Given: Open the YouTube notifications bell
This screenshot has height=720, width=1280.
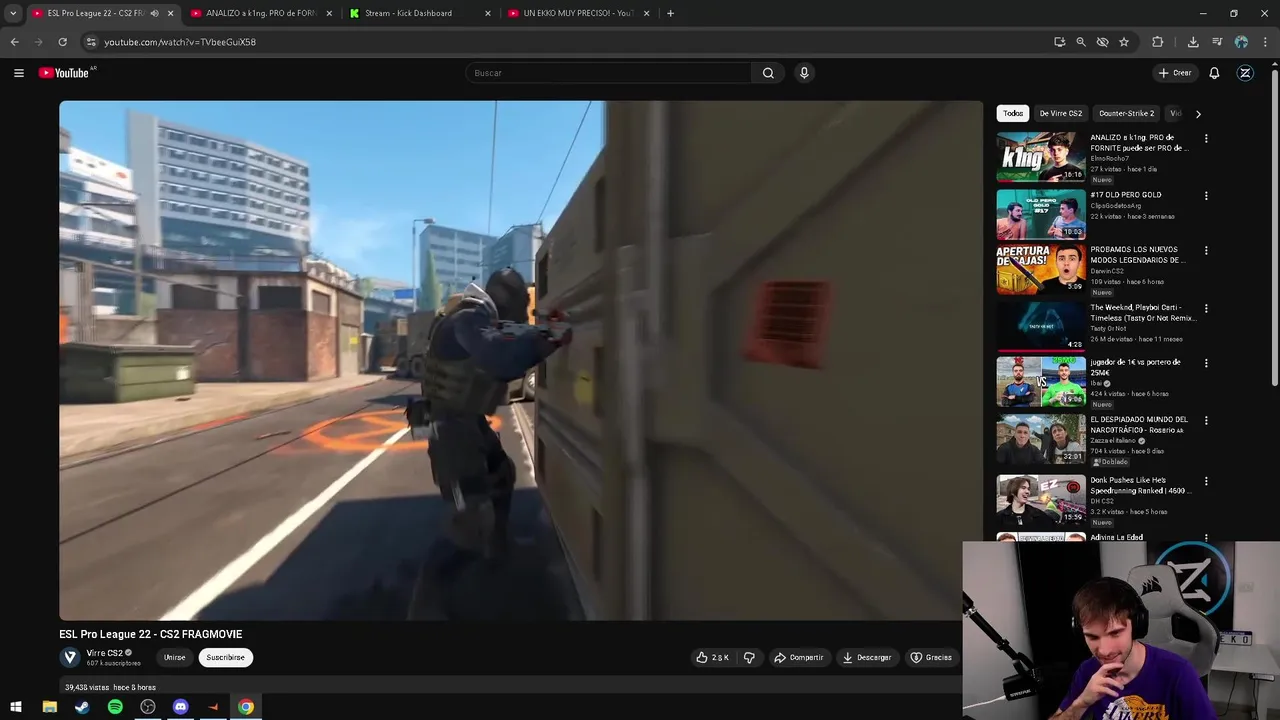Looking at the screenshot, I should [x=1214, y=73].
